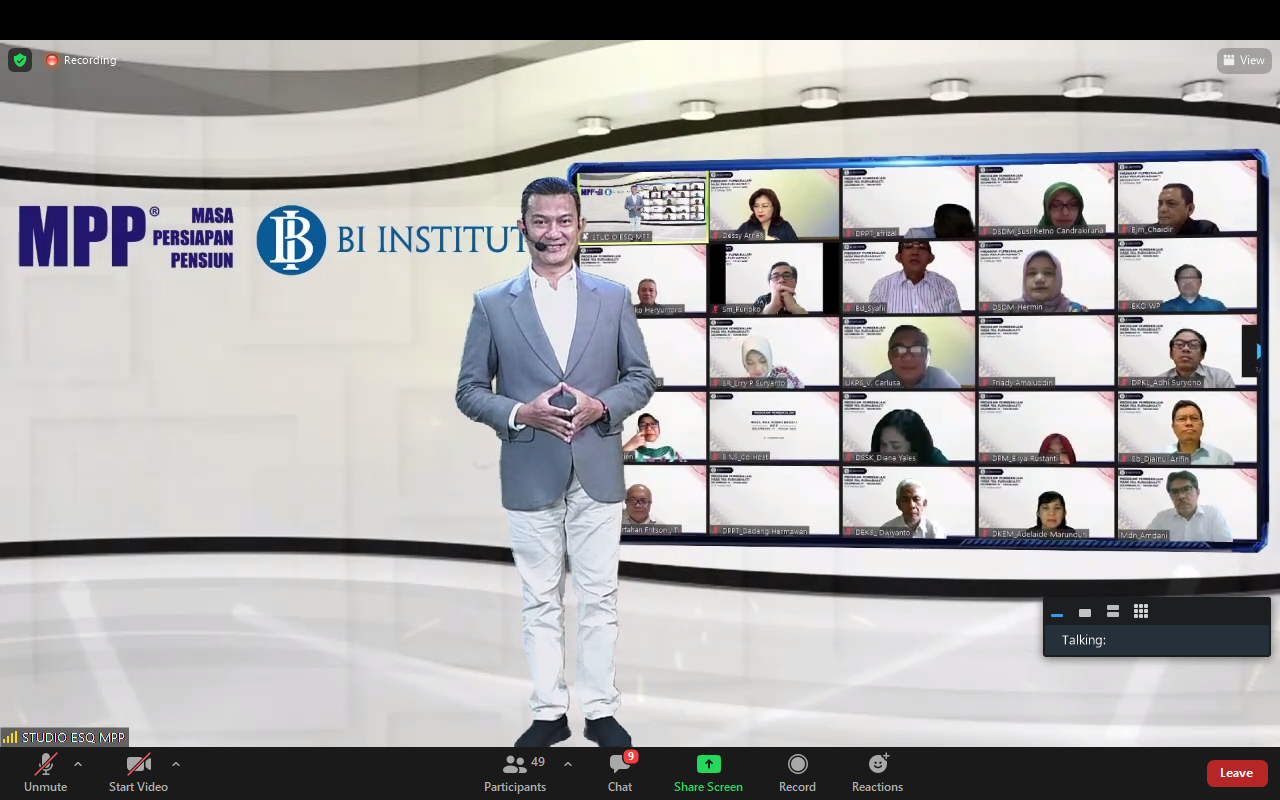Choose the two-row stacked thumbnail view
The height and width of the screenshot is (800, 1280).
click(1113, 612)
